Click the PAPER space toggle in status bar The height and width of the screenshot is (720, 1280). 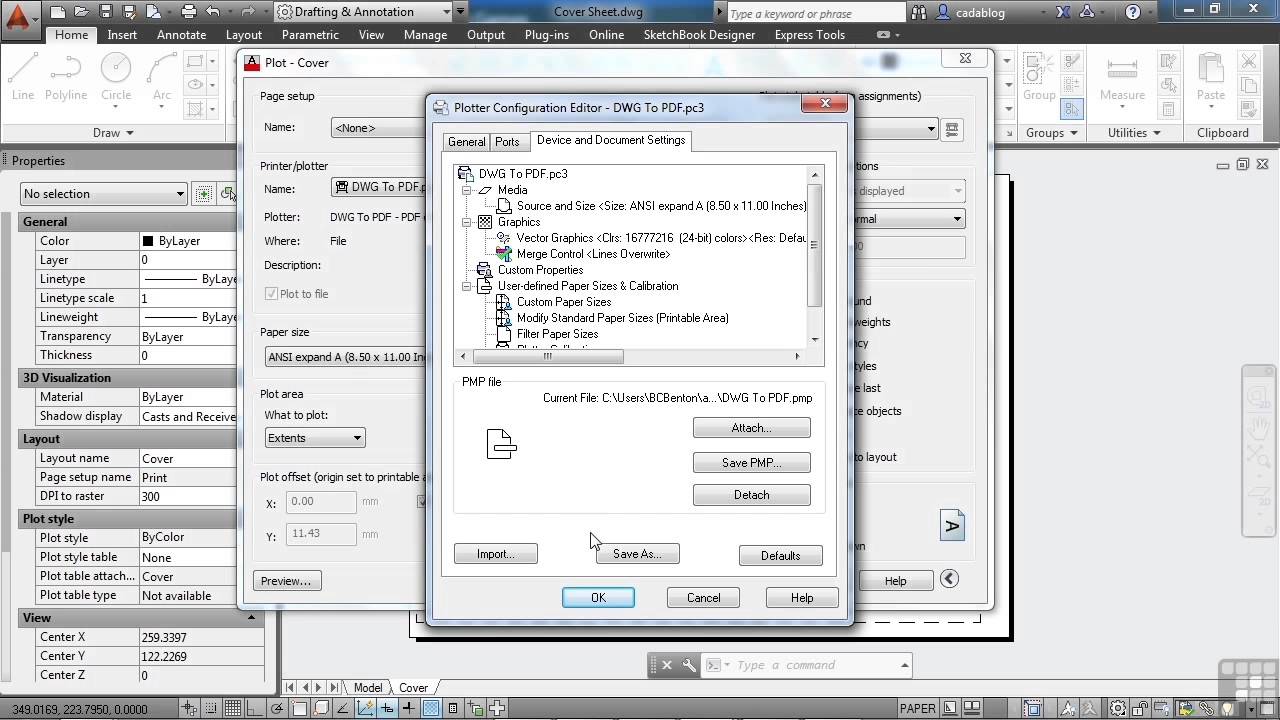pyautogui.click(x=917, y=709)
